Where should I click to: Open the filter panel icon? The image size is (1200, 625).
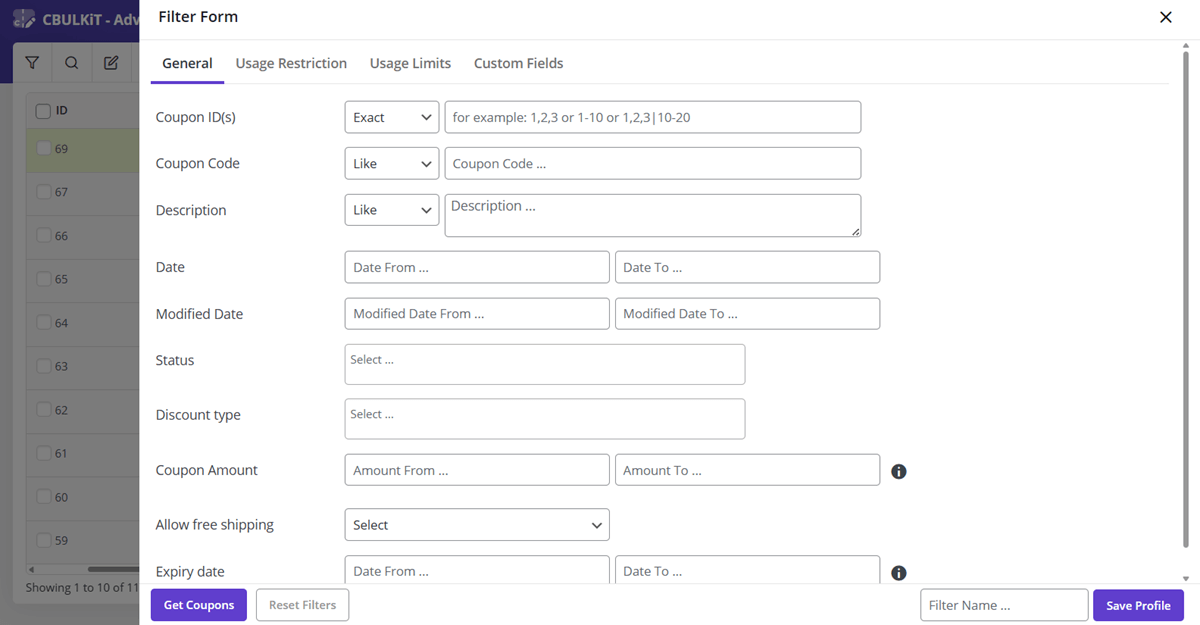click(x=32, y=62)
